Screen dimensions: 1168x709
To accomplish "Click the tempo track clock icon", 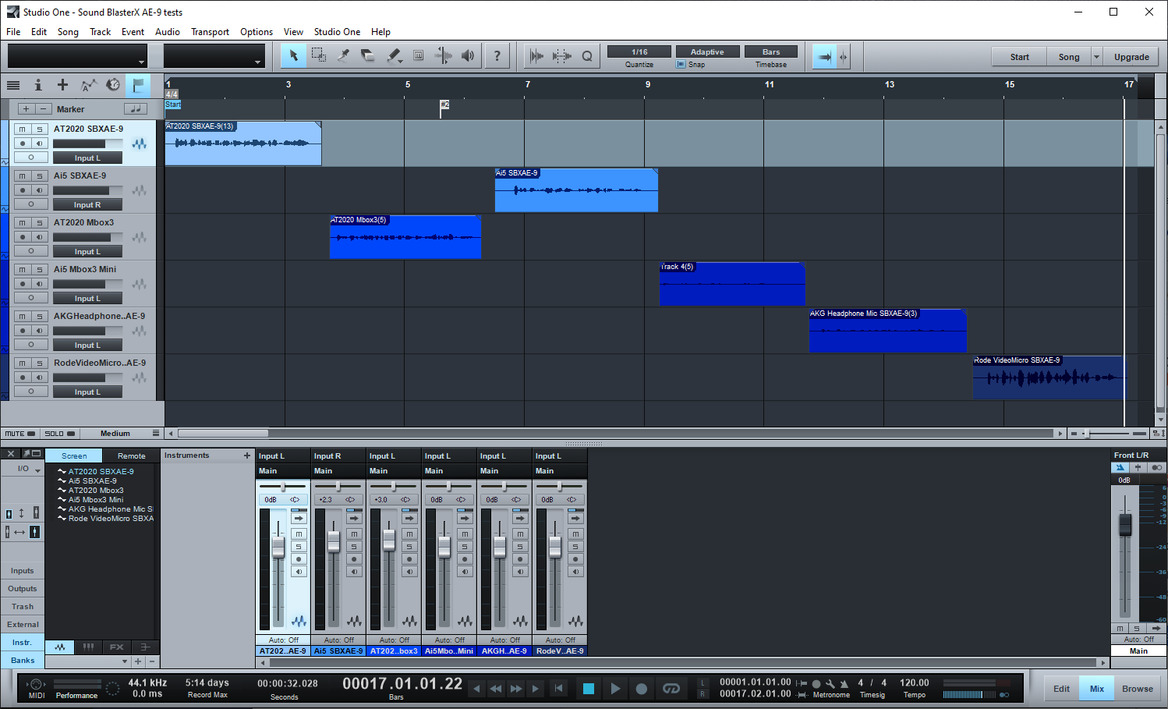I will click(x=113, y=85).
